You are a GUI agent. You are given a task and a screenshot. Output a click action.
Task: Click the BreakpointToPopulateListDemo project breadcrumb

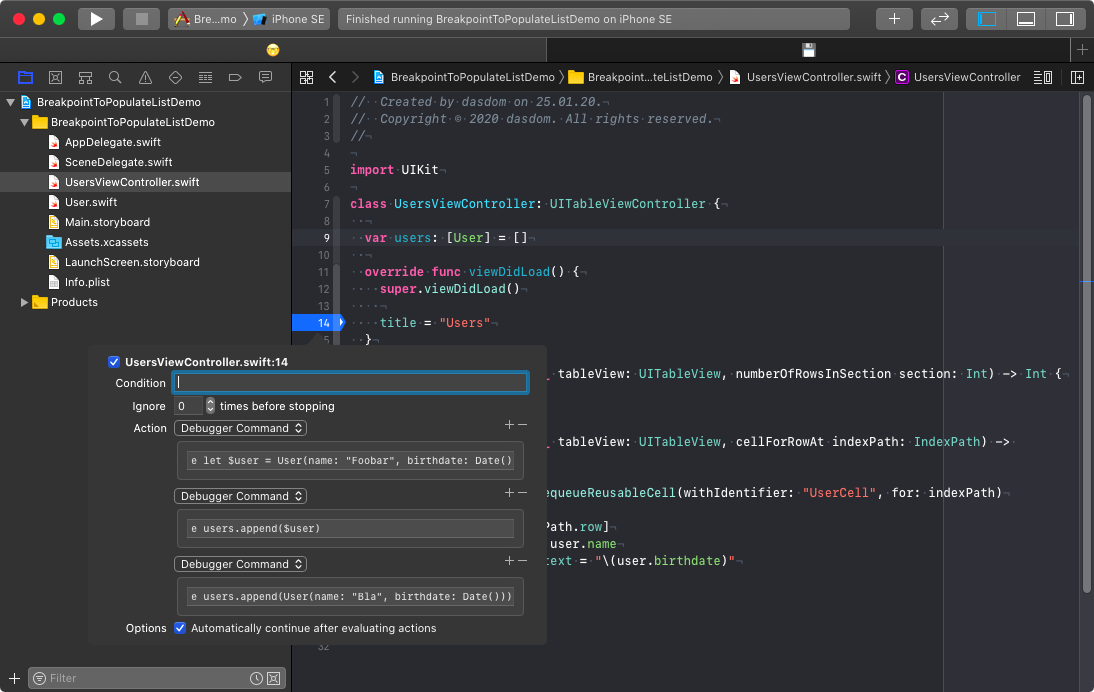pyautogui.click(x=464, y=77)
